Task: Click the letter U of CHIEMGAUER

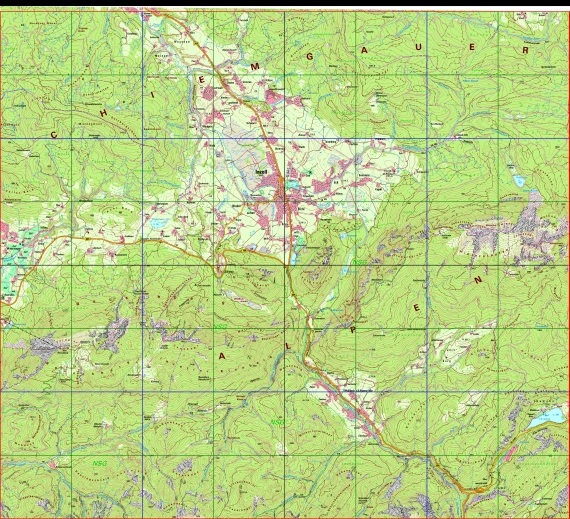Action: point(418,47)
